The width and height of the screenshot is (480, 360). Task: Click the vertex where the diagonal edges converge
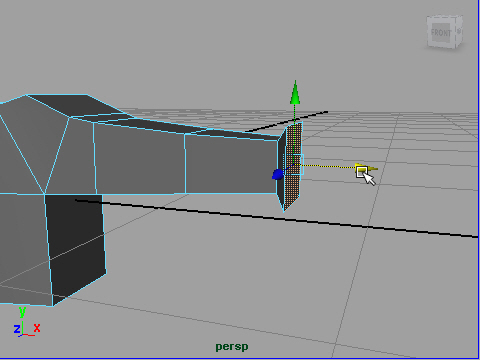pos(44,194)
